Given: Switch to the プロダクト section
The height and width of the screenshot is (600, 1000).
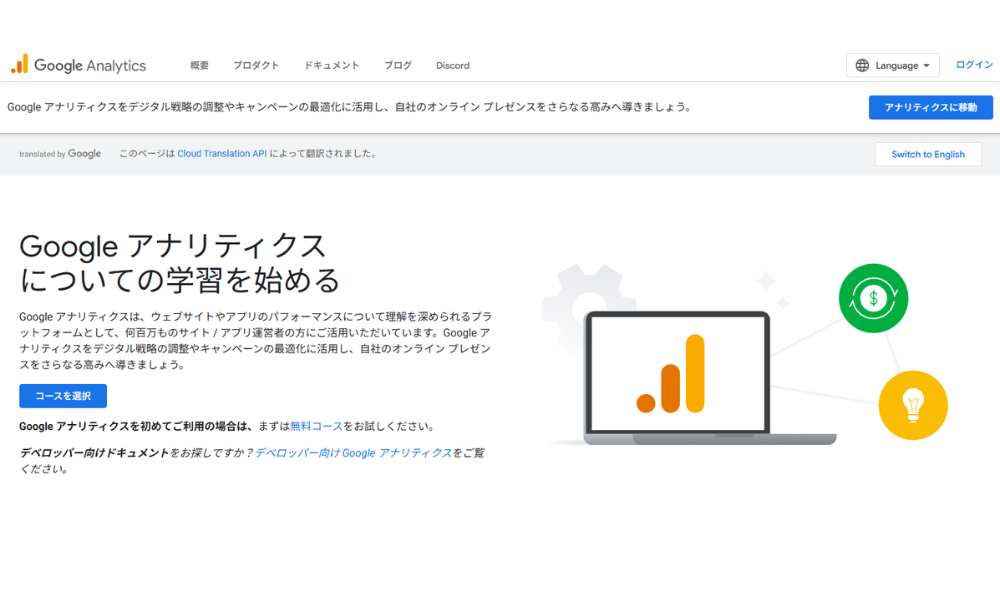Looking at the screenshot, I should 256,65.
